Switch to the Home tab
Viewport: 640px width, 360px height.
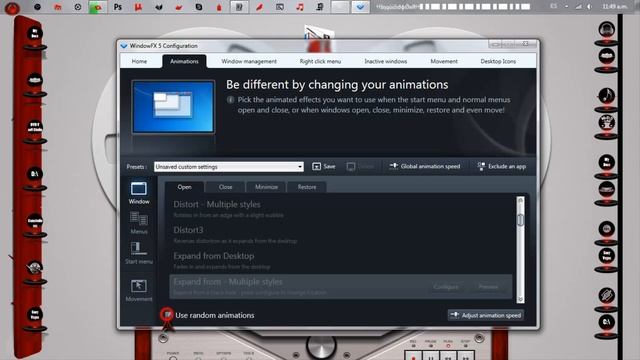pos(139,61)
